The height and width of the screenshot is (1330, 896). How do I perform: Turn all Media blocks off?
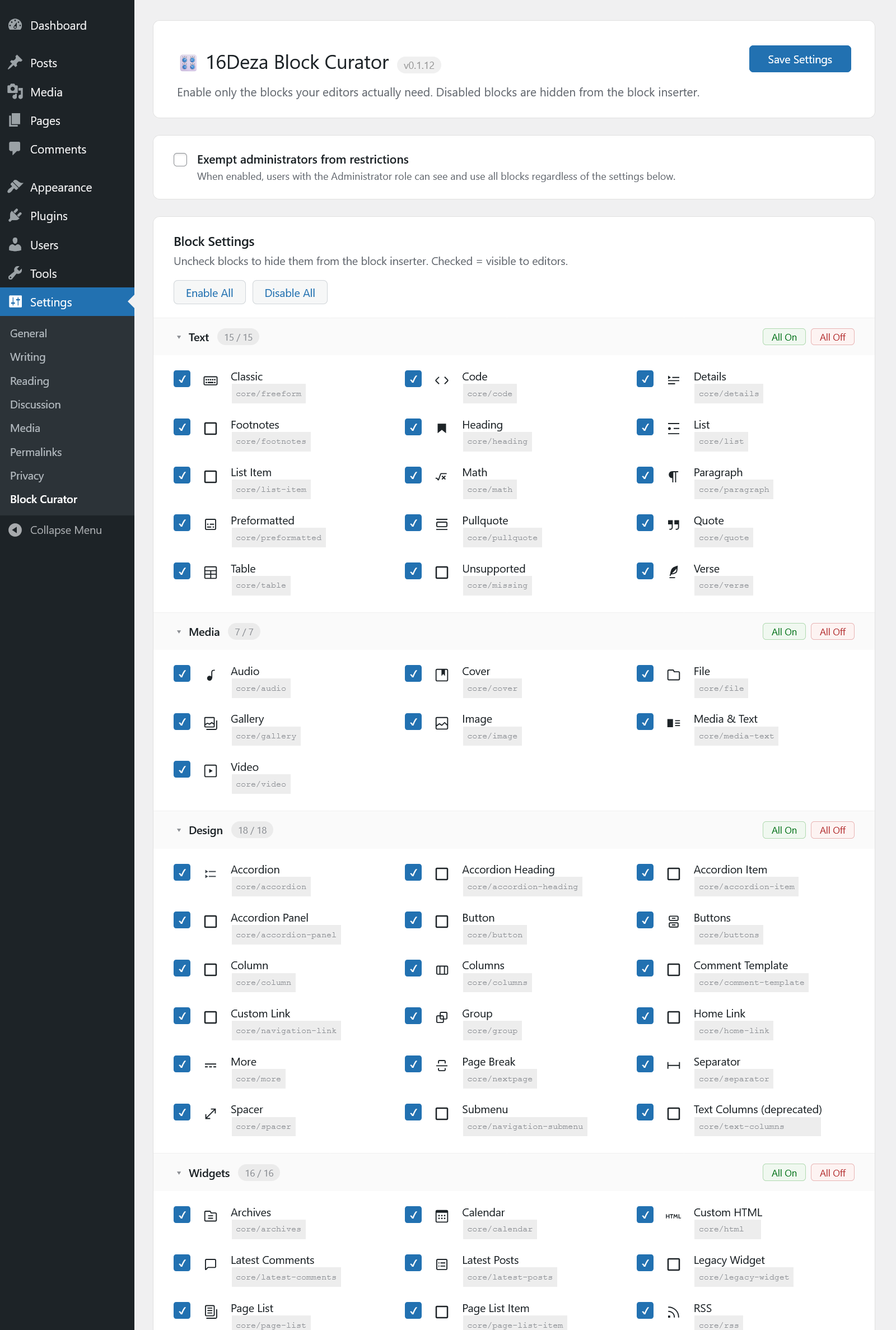pos(833,631)
